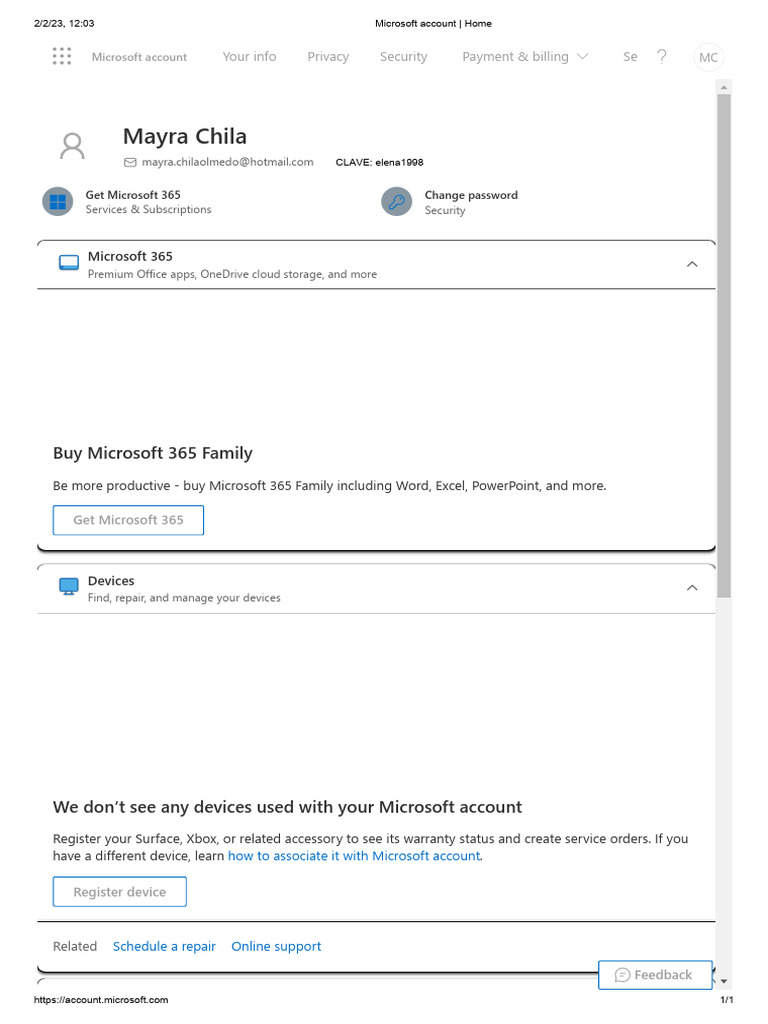Image resolution: width=768 pixels, height=1024 pixels.
Task: Open the Security tab
Action: [404, 57]
